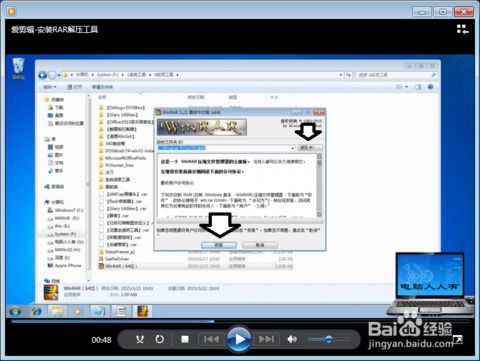Screen dimensions: 480x361
Task: Enter full screen with the bottom-right arrow icon
Action: click(x=458, y=339)
